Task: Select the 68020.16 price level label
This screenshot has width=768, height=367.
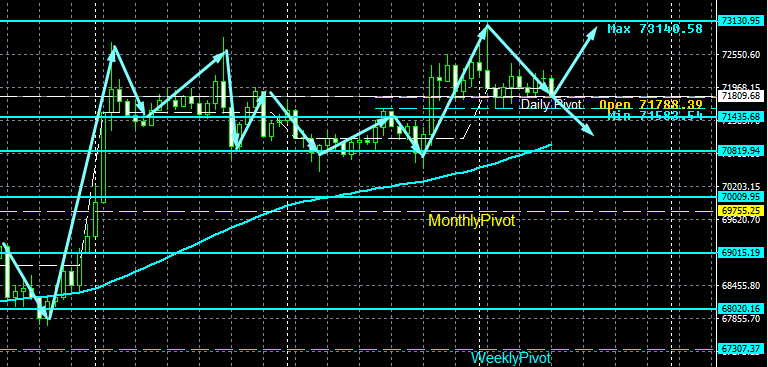Action: (740, 309)
